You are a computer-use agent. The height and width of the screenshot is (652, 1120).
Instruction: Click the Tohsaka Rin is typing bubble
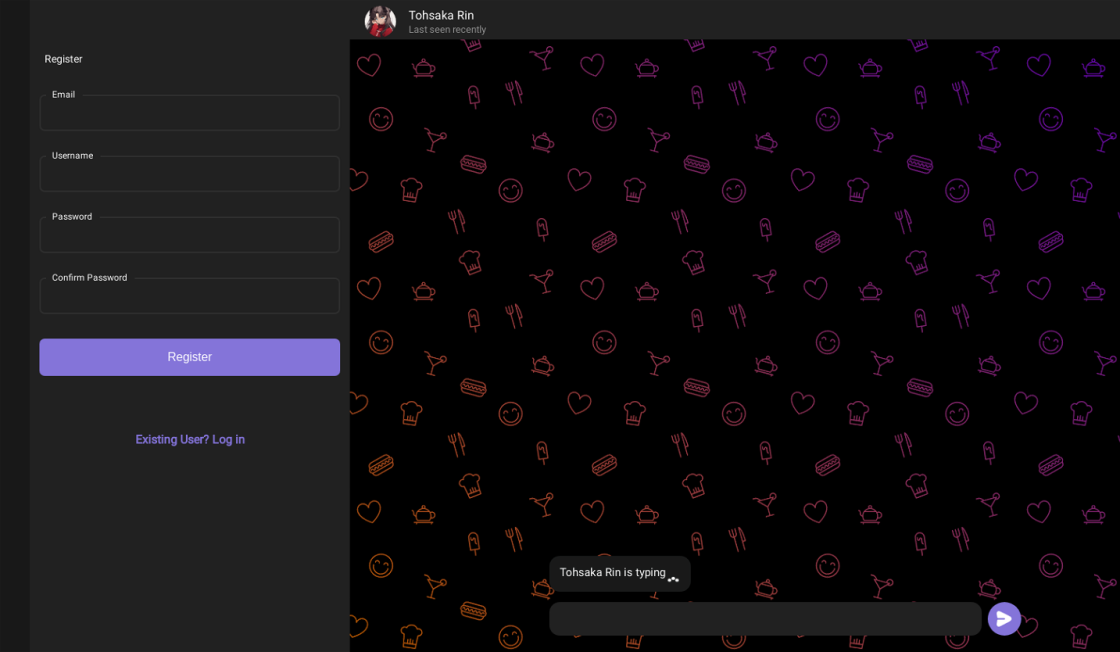610,573
